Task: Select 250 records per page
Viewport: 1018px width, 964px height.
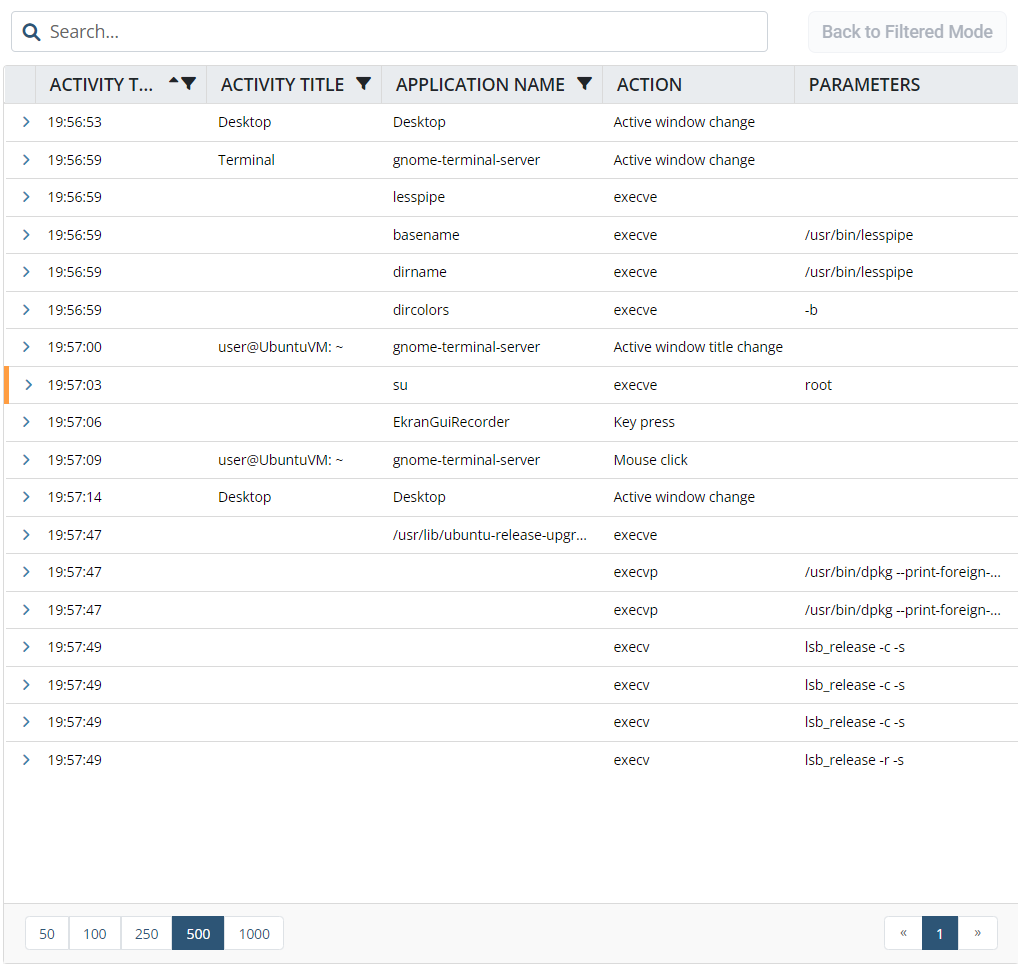Action: tap(146, 933)
